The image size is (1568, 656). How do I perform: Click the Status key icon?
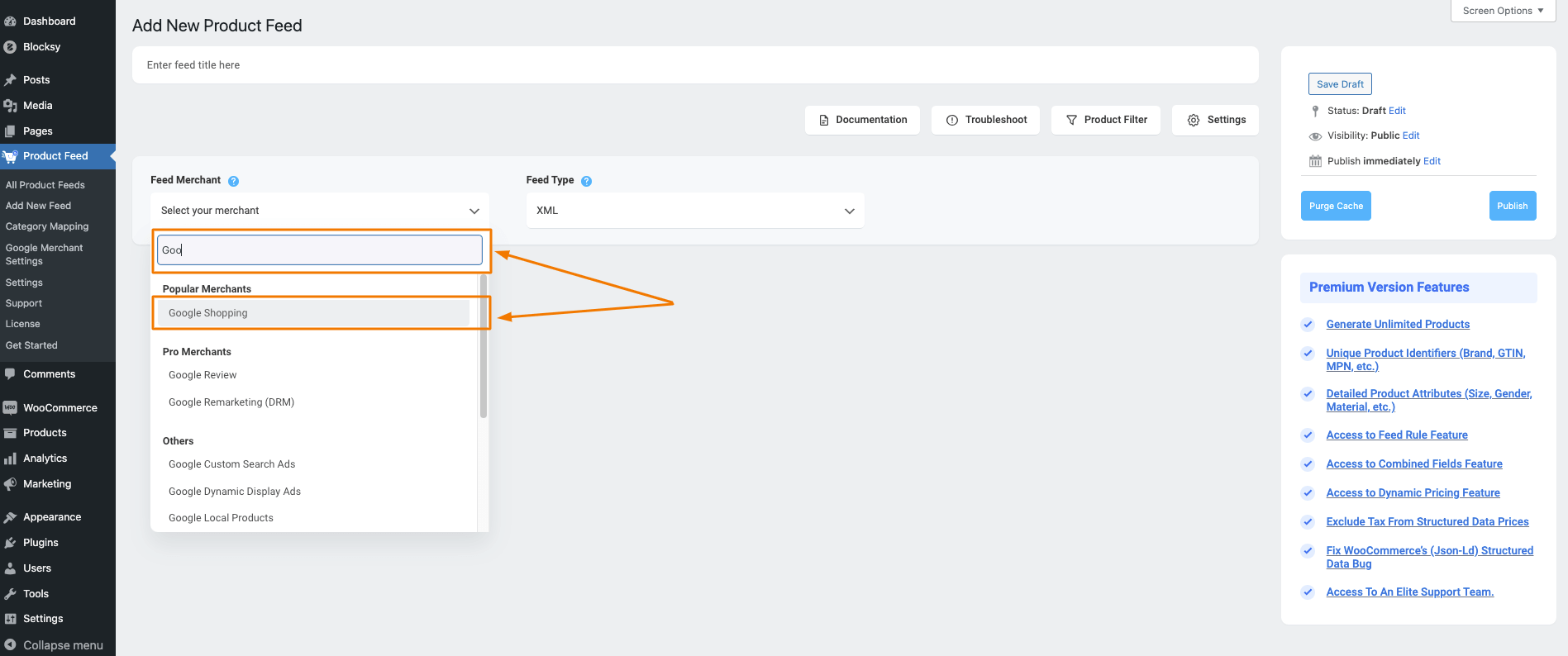tap(1315, 111)
